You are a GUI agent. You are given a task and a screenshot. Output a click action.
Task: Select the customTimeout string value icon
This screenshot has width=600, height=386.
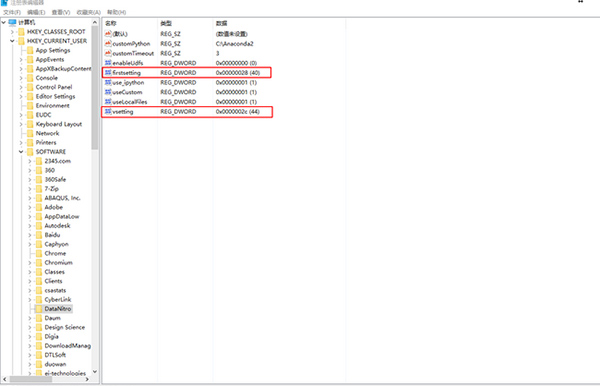point(108,53)
